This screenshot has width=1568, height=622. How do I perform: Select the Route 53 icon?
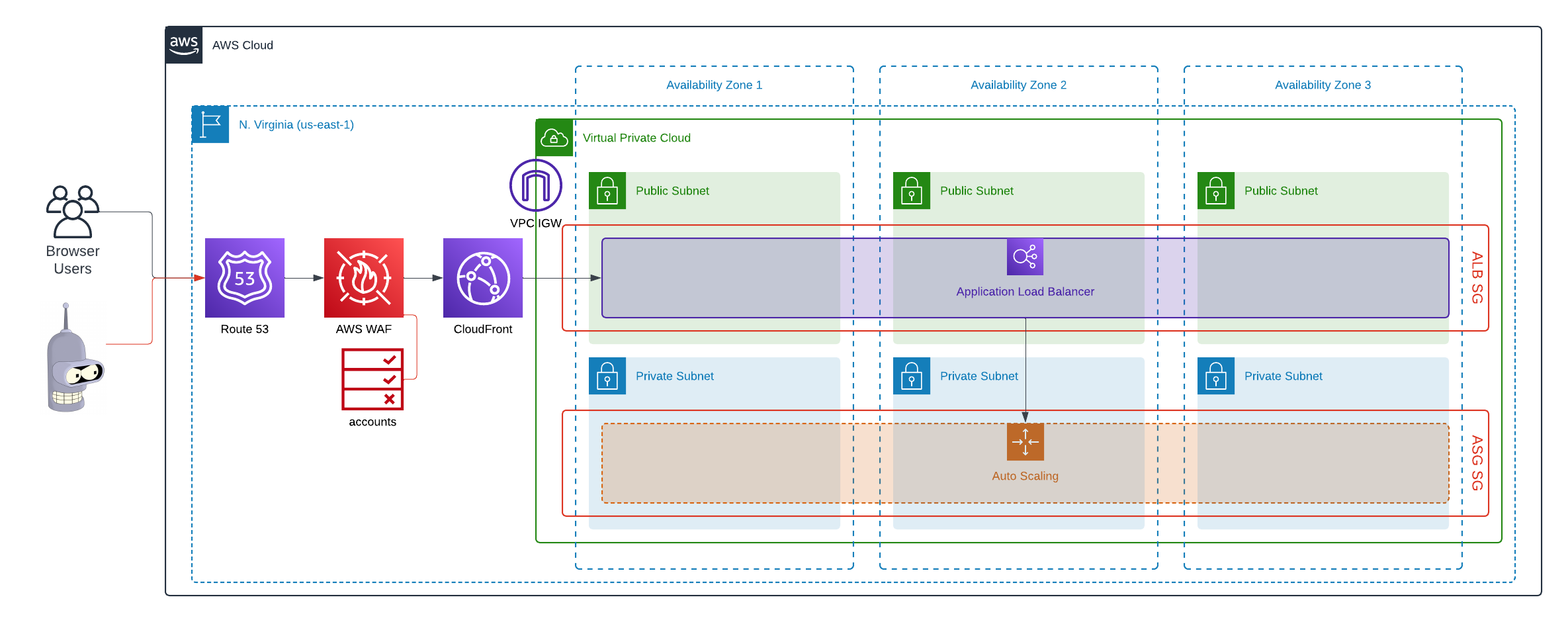245,278
